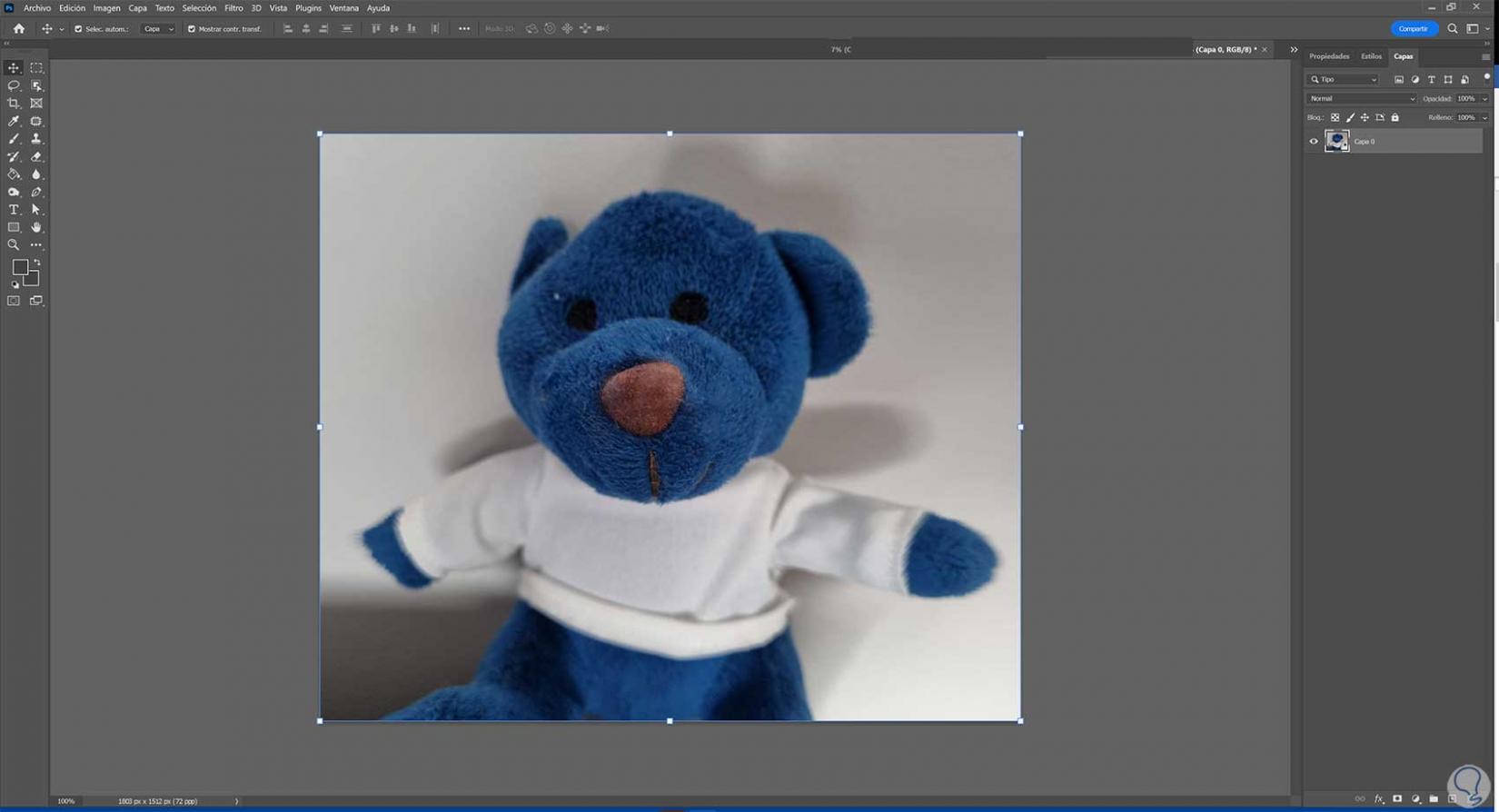Create new fill or adjustment layer
The image size is (1499, 812).
[1415, 799]
